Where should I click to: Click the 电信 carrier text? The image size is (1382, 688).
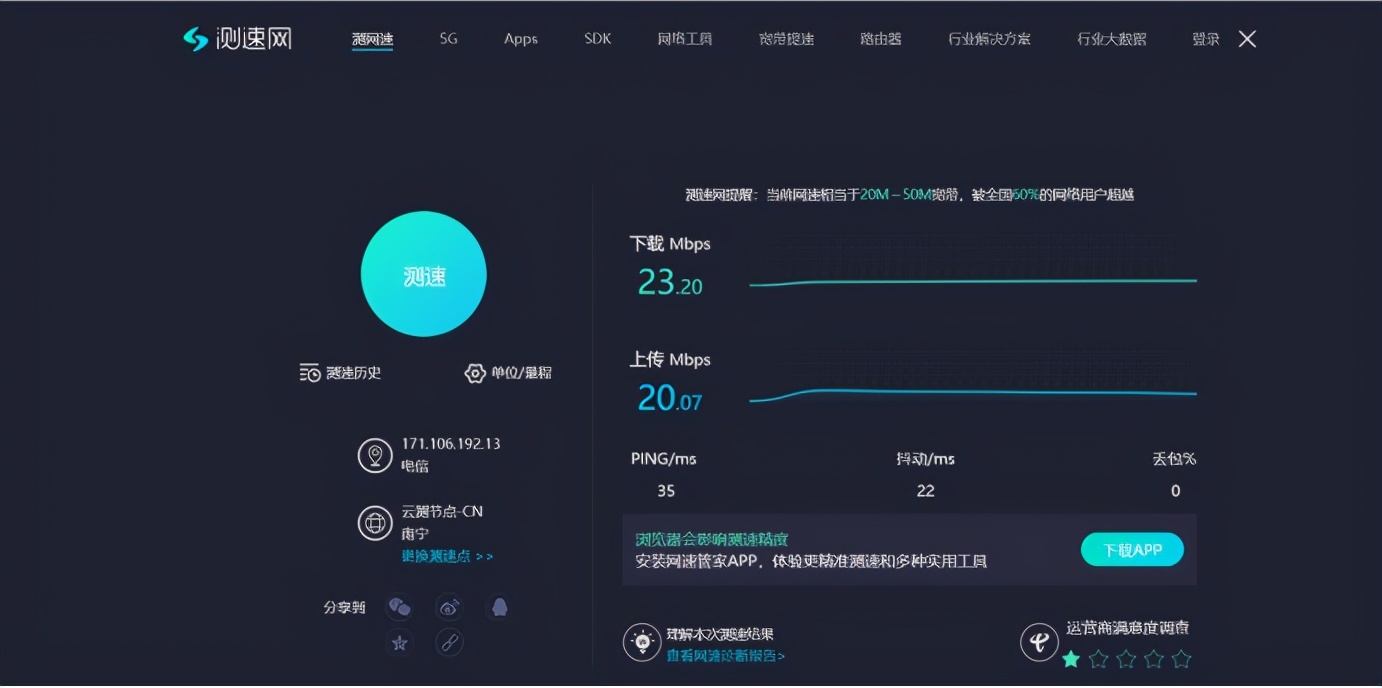pyautogui.click(x=415, y=466)
